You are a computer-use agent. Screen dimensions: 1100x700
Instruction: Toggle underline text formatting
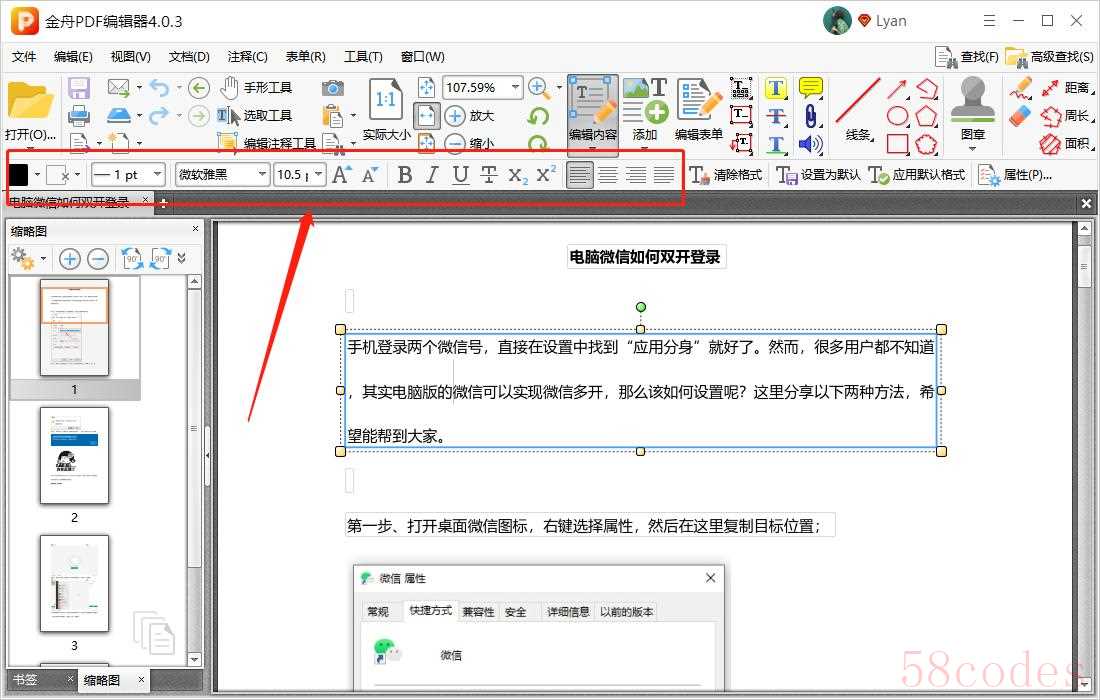click(460, 175)
